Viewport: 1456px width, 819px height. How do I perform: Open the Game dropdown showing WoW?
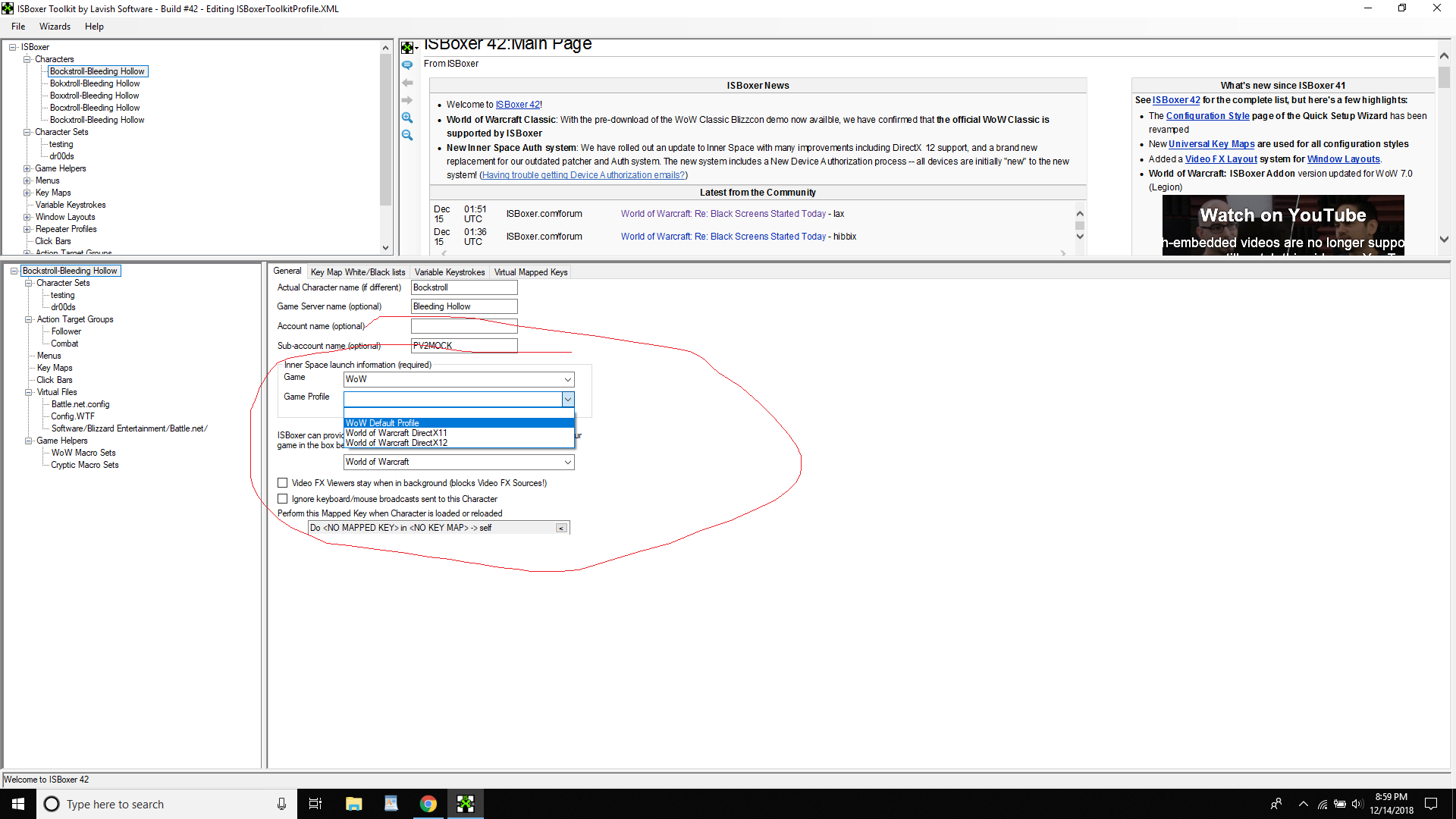[459, 379]
